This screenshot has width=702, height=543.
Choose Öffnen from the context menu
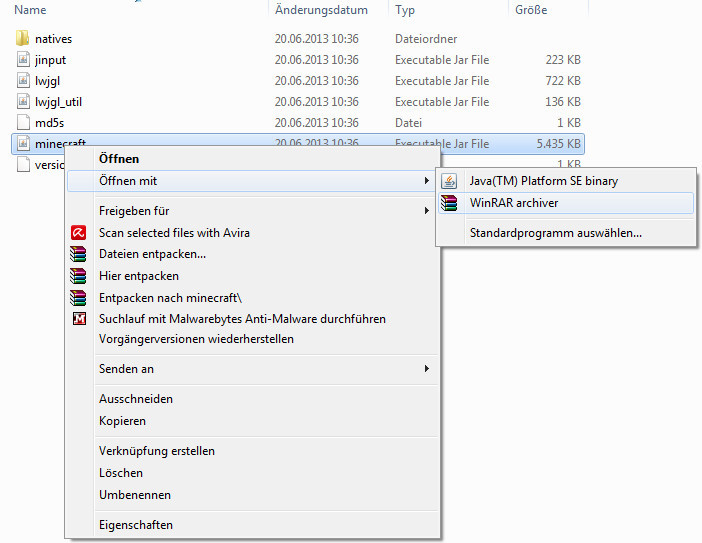pos(119,159)
